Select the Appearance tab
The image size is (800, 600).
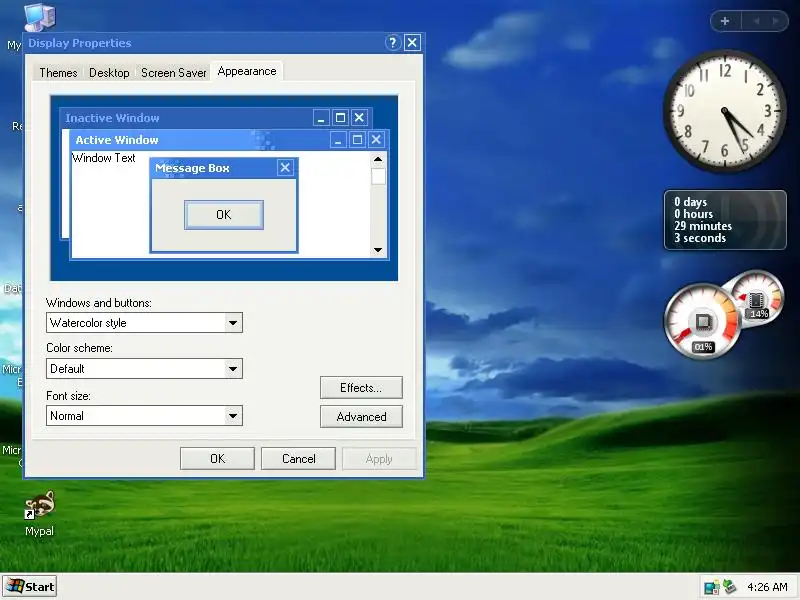[247, 71]
